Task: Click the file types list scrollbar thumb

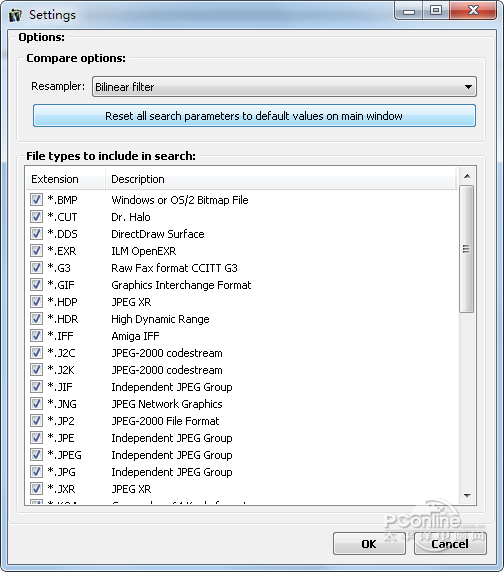Action: (466, 249)
